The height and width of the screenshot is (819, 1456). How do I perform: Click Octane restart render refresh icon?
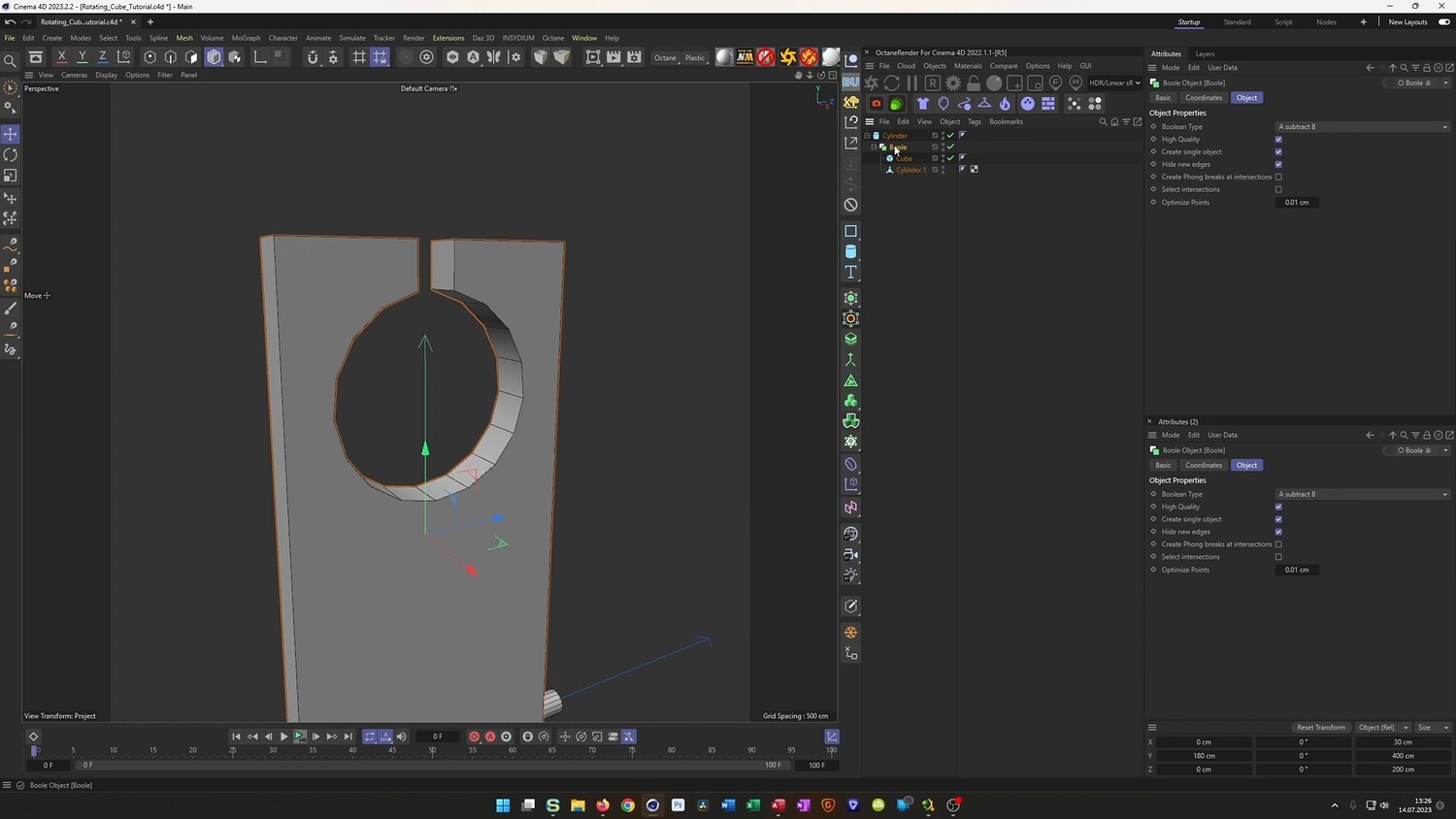892,83
